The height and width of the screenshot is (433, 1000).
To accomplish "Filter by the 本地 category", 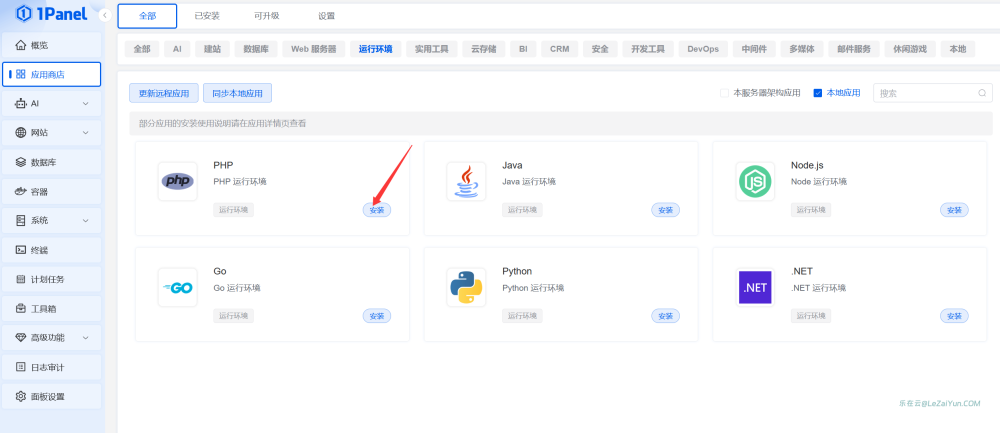I will (958, 49).
